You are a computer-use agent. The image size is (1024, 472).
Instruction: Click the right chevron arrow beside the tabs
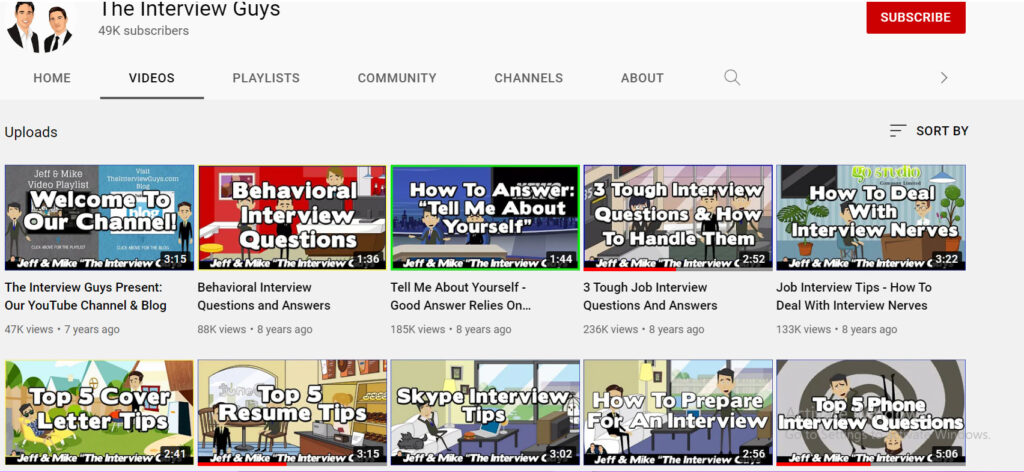pyautogui.click(x=943, y=78)
